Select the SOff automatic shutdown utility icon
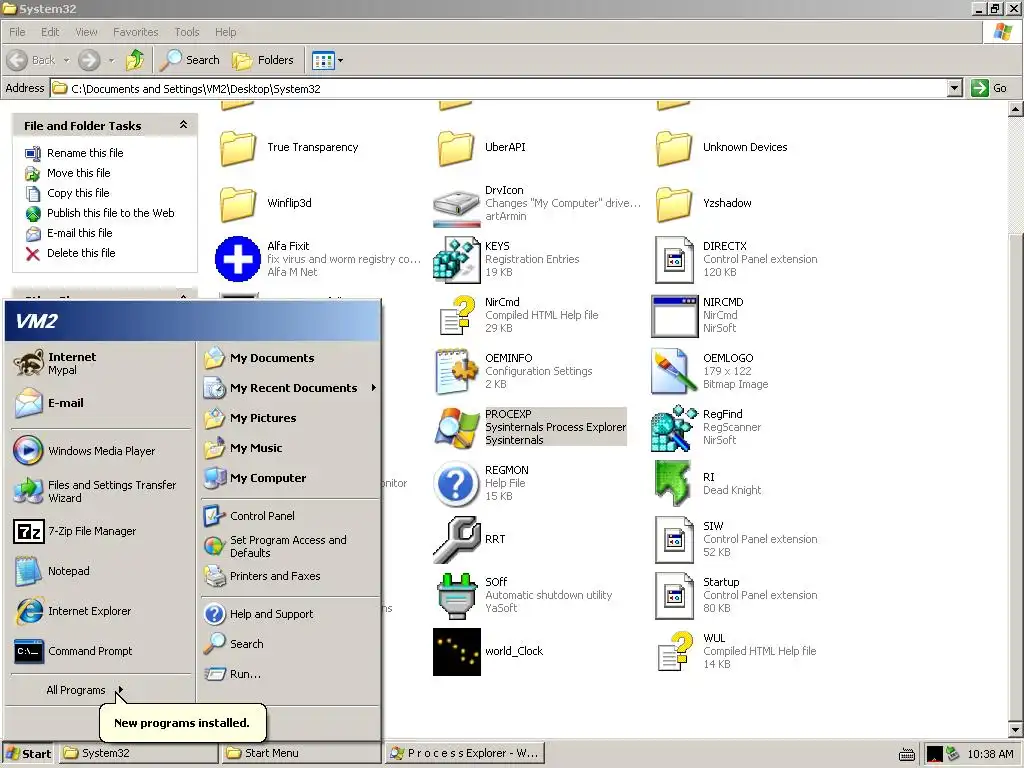1024x768 pixels. click(x=456, y=596)
